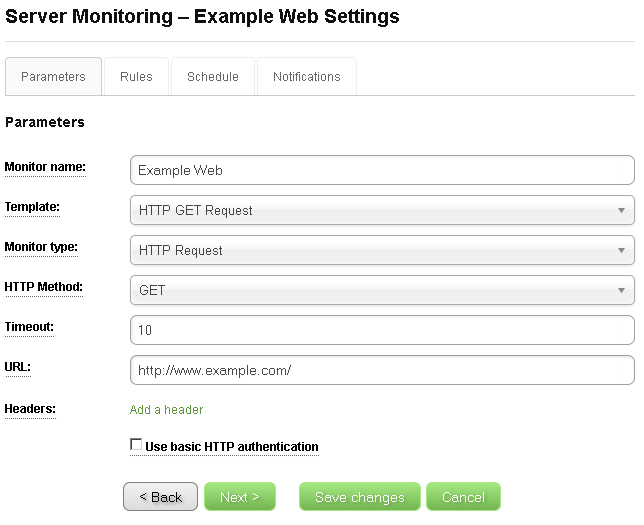The height and width of the screenshot is (525, 644).
Task: Open the Monitor type dropdown
Action: click(382, 250)
